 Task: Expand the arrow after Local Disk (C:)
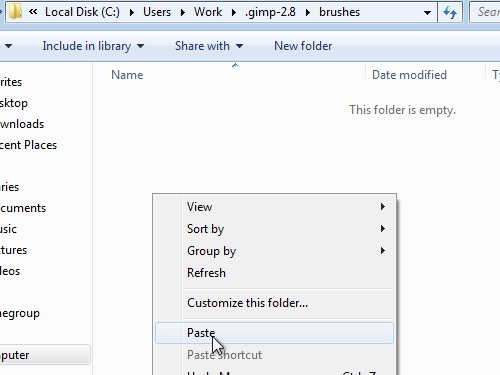tap(132, 13)
